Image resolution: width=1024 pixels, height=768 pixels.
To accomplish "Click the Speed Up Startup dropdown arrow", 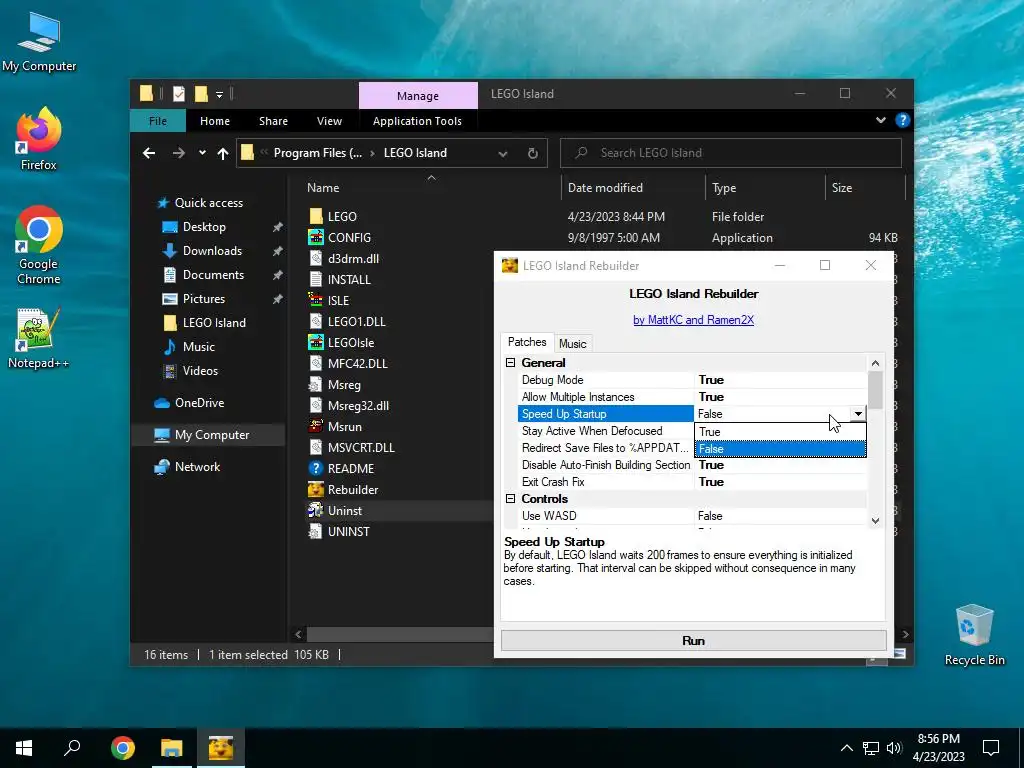I will (857, 413).
